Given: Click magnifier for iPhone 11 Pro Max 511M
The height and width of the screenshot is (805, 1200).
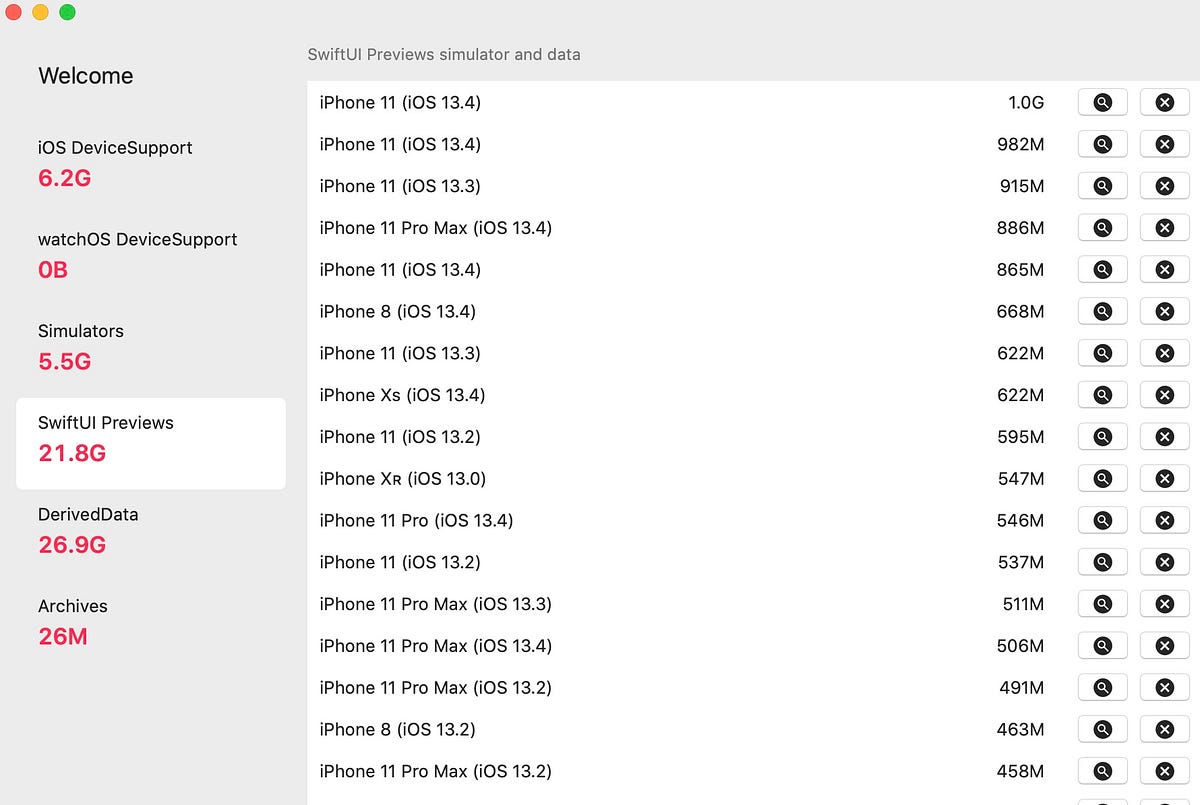Looking at the screenshot, I should [1103, 604].
